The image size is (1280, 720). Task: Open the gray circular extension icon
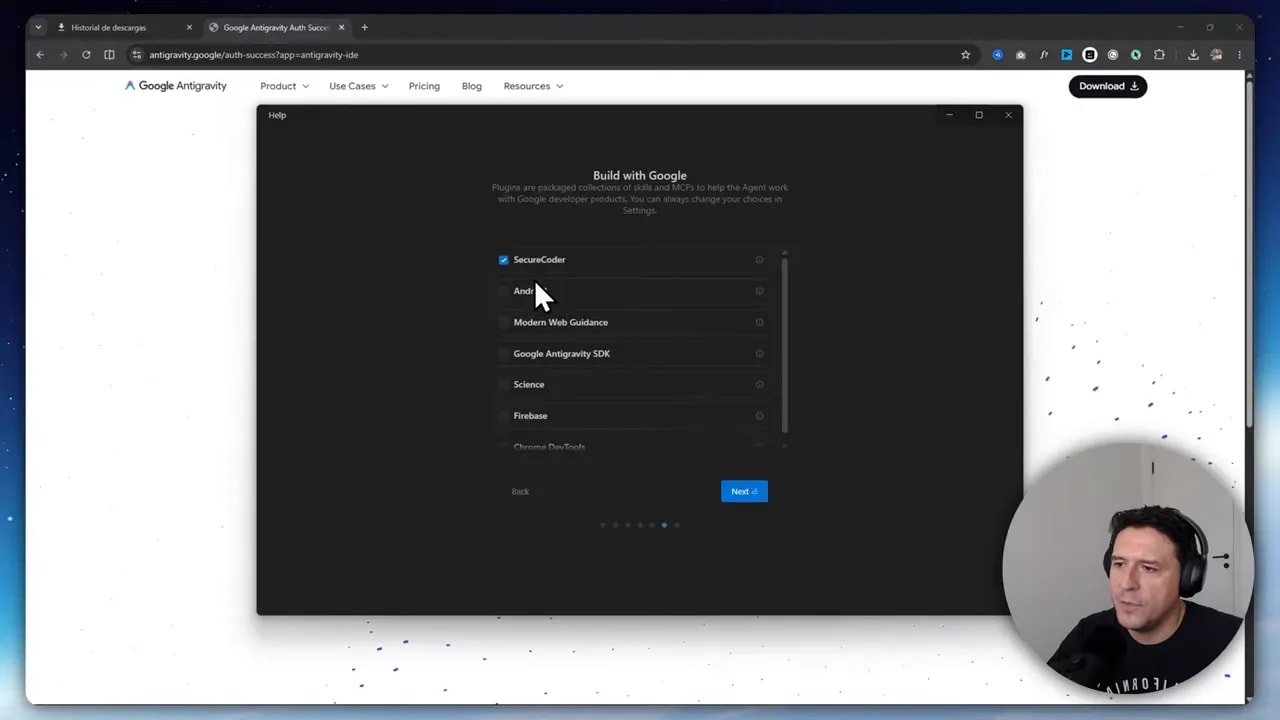pos(1113,55)
